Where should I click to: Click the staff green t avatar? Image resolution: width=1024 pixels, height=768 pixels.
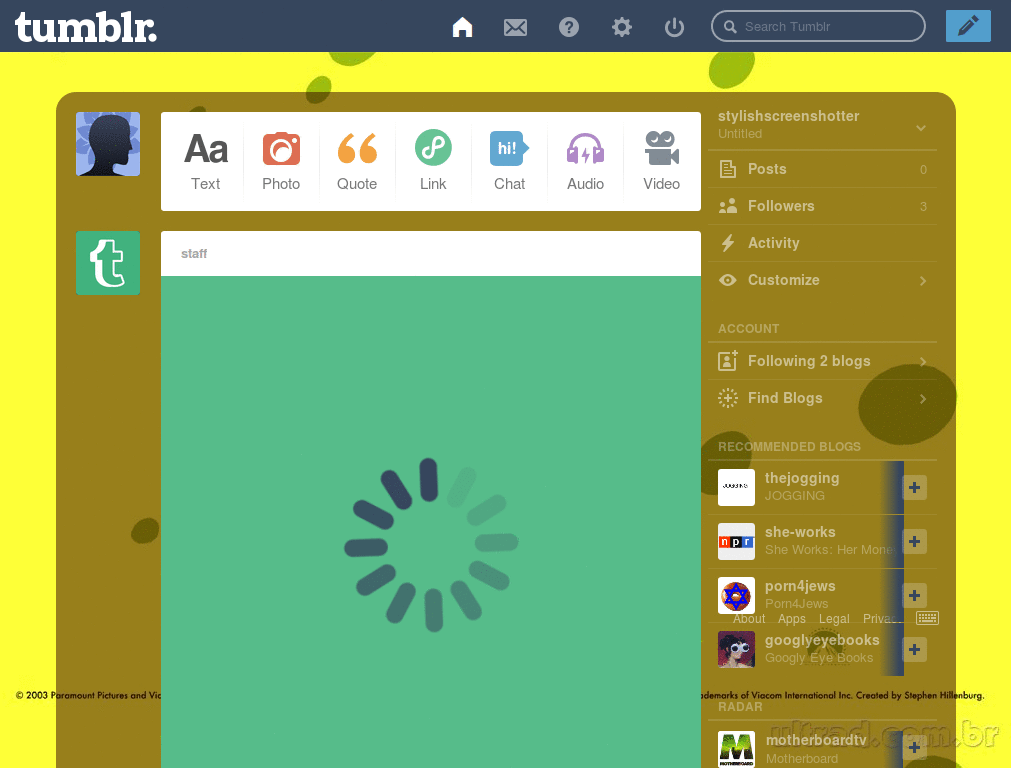point(108,263)
